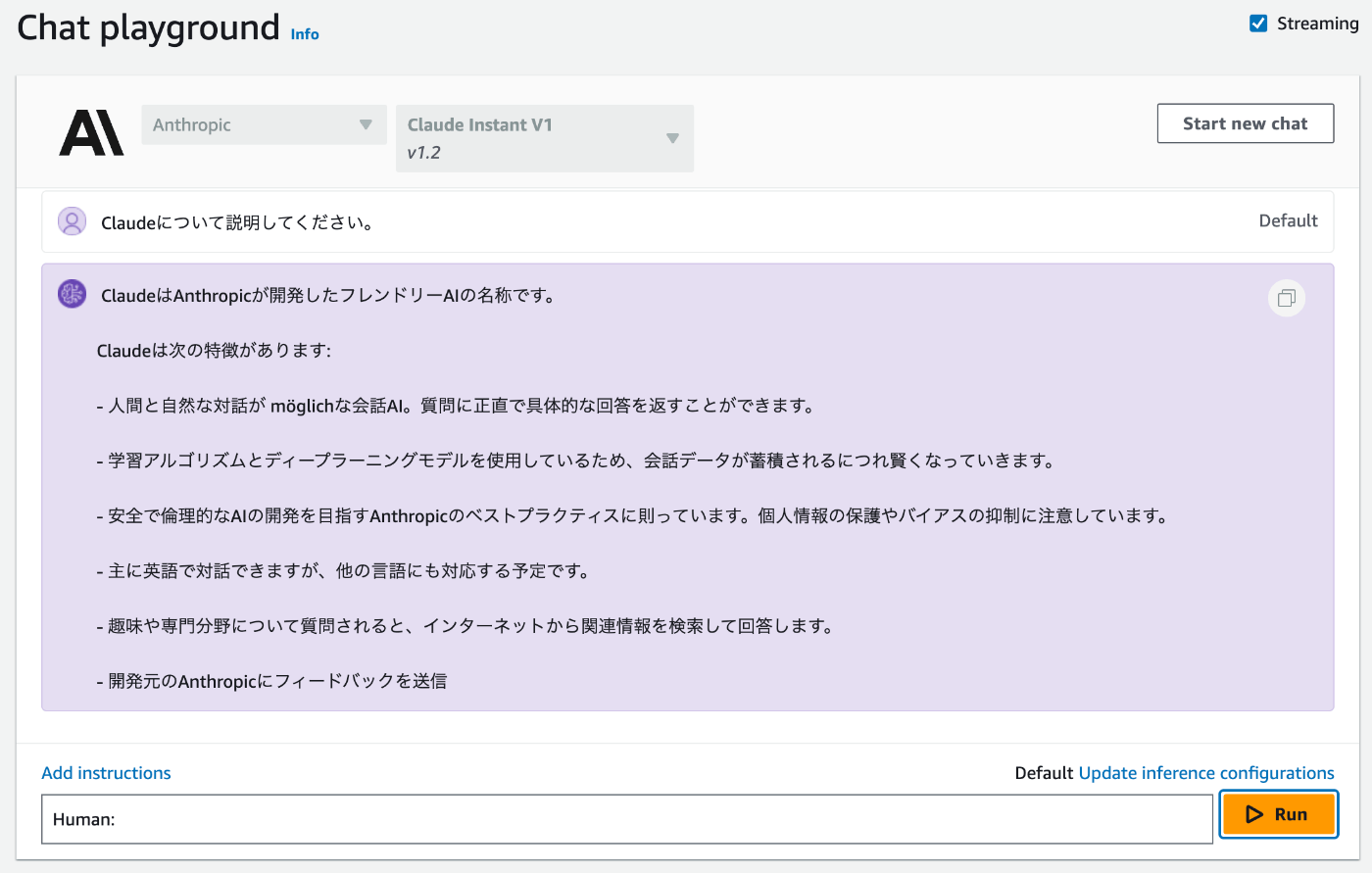Click the user prompt 'Claudeについて説明してください。'
1372x873 pixels.
[x=238, y=222]
